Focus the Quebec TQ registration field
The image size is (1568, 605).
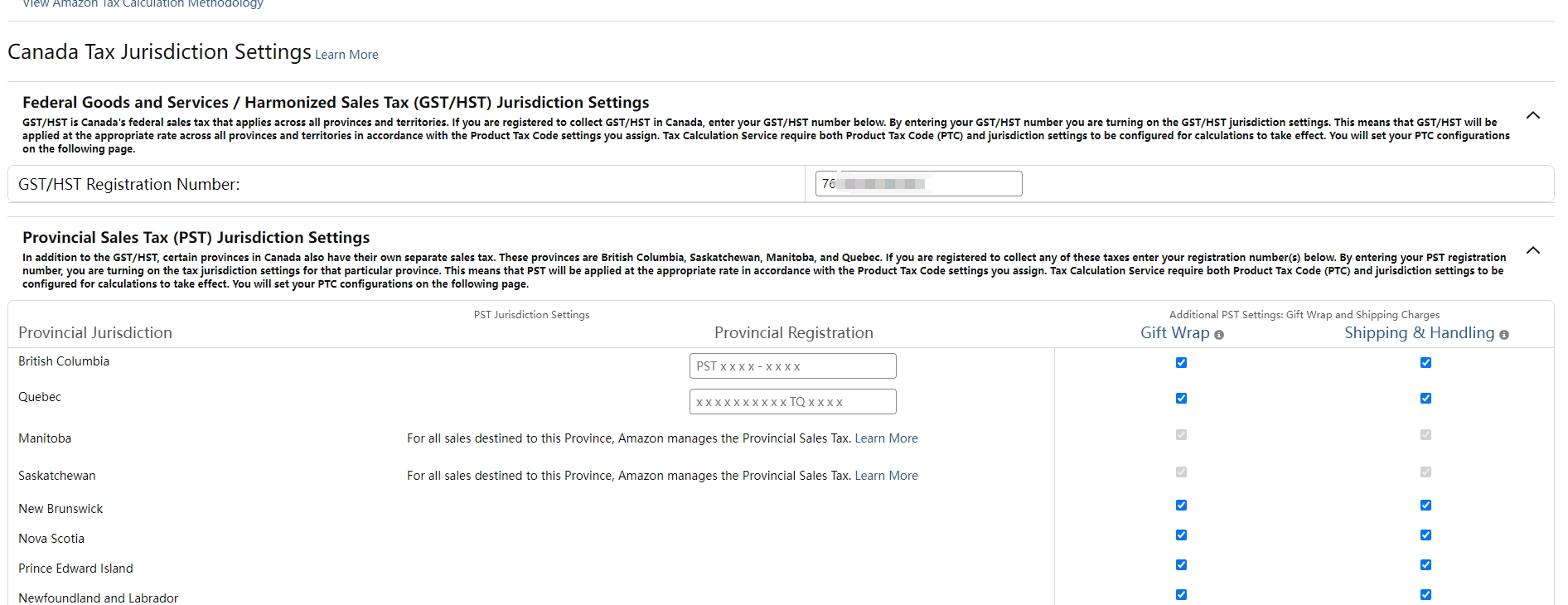point(792,402)
